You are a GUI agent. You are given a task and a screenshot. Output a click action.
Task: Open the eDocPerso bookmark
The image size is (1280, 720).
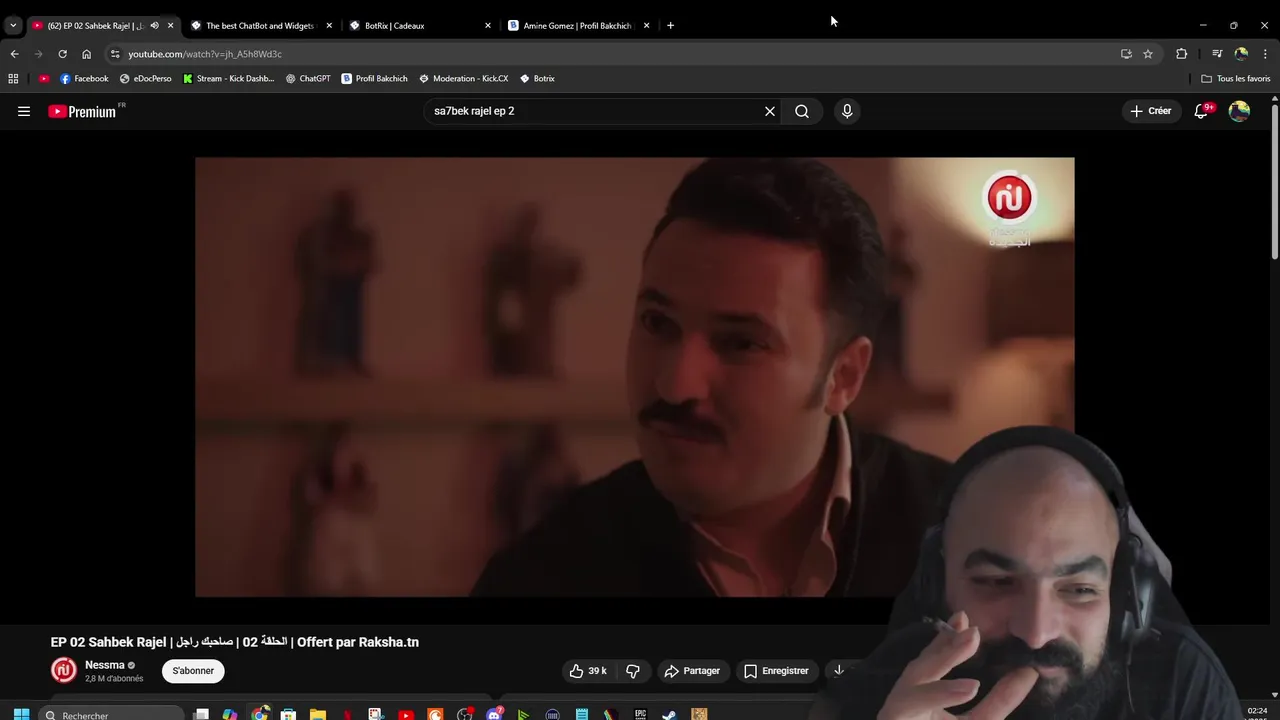click(146, 79)
